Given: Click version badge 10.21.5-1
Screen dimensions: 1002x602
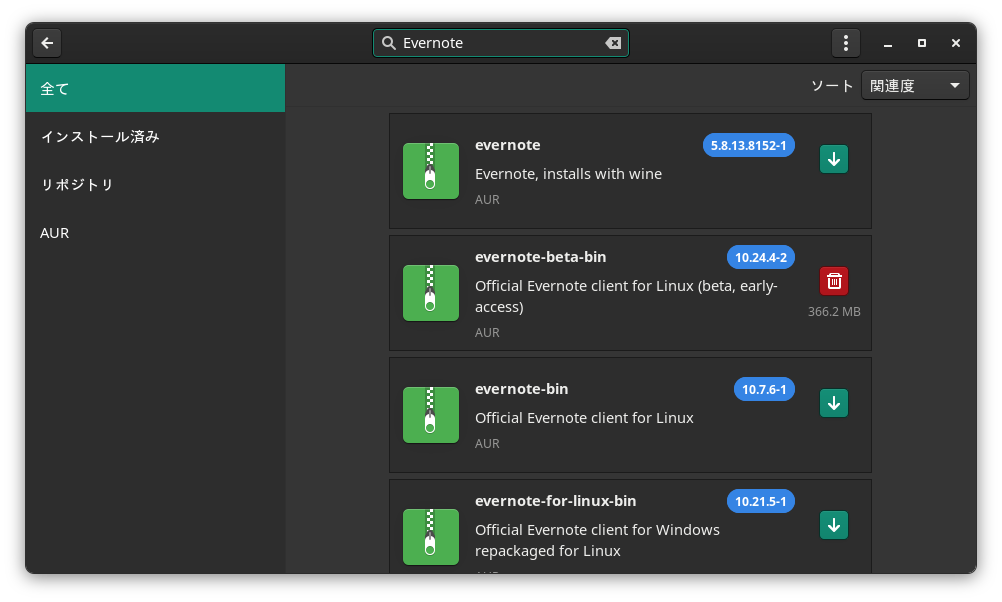Looking at the screenshot, I should click(760, 501).
